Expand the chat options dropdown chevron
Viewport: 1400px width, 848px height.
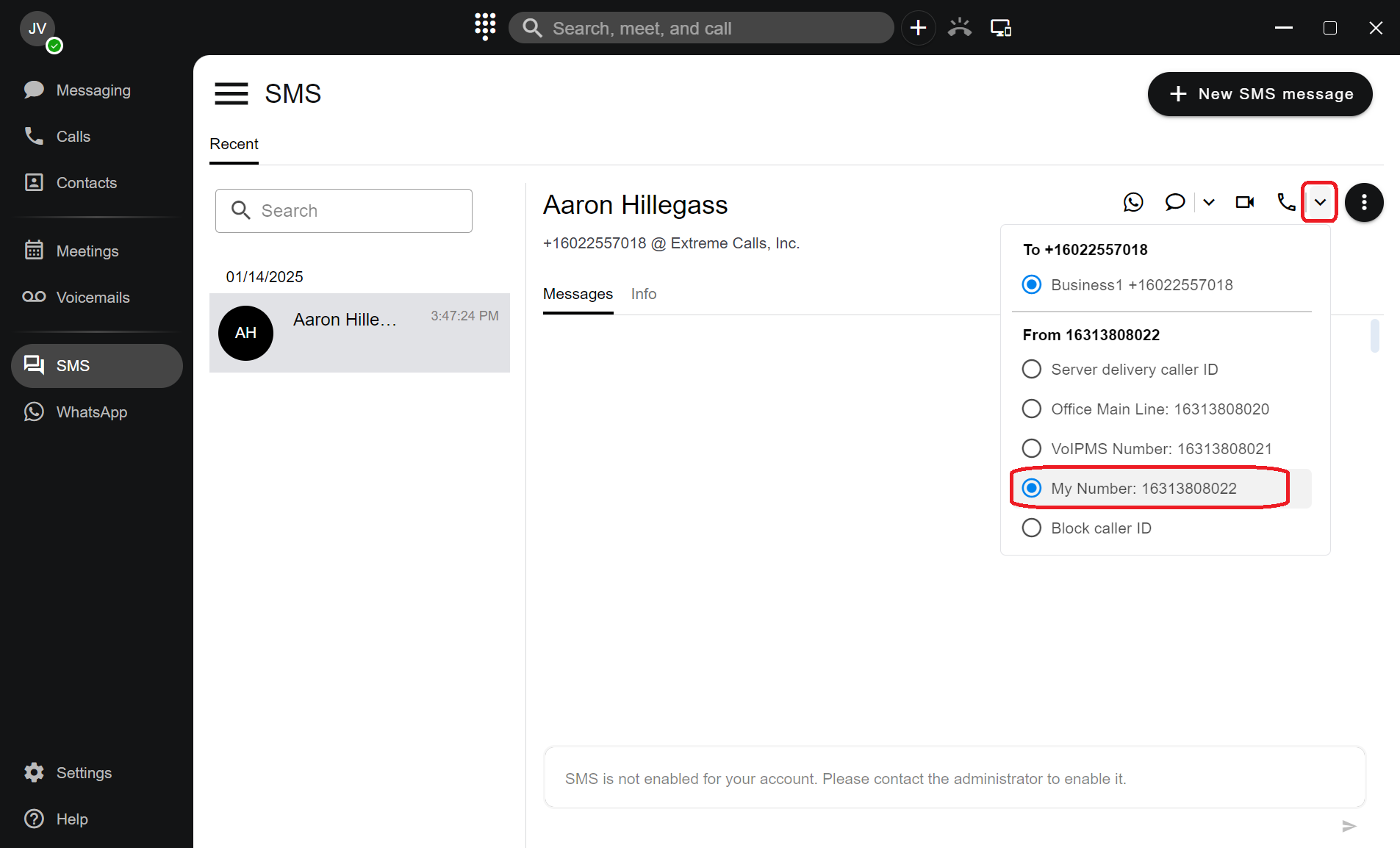click(x=1209, y=202)
